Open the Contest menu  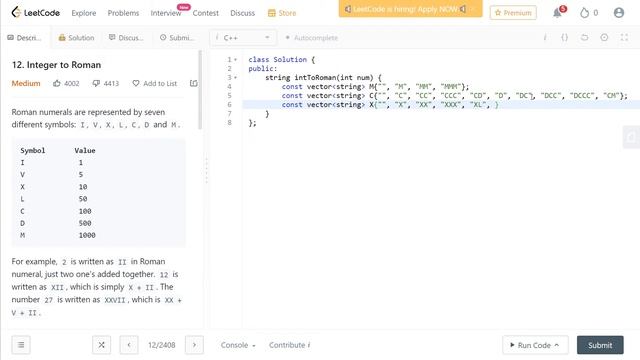point(206,13)
